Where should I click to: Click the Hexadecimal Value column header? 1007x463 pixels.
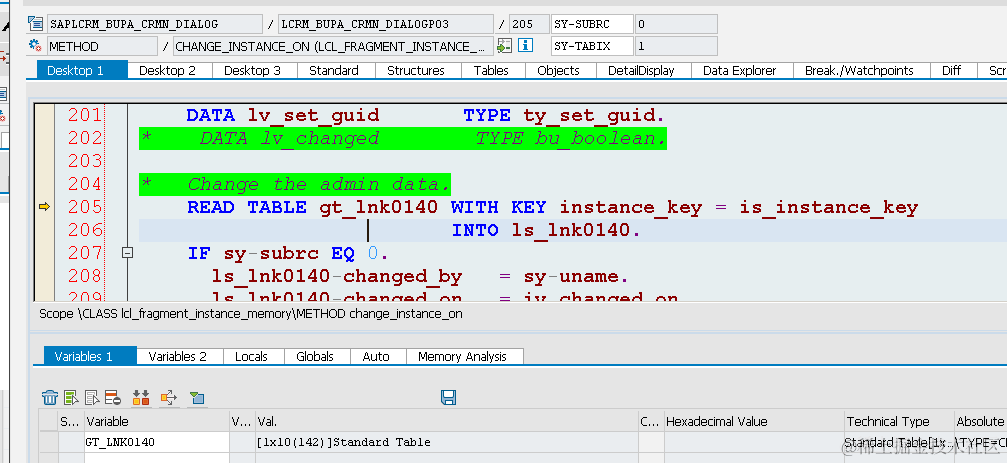(x=754, y=422)
